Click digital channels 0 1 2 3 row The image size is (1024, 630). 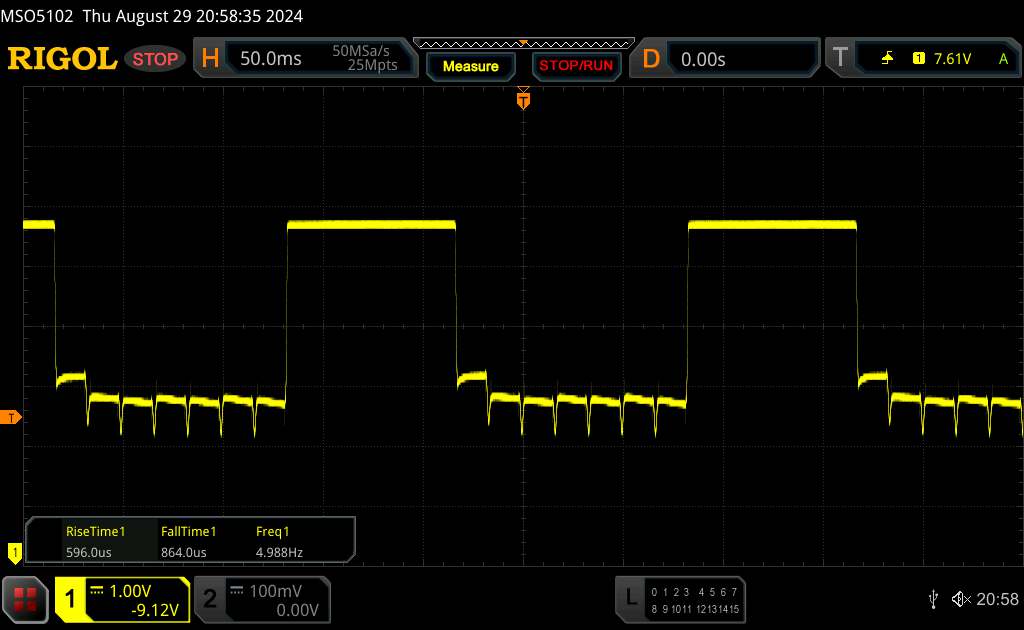tap(670, 592)
